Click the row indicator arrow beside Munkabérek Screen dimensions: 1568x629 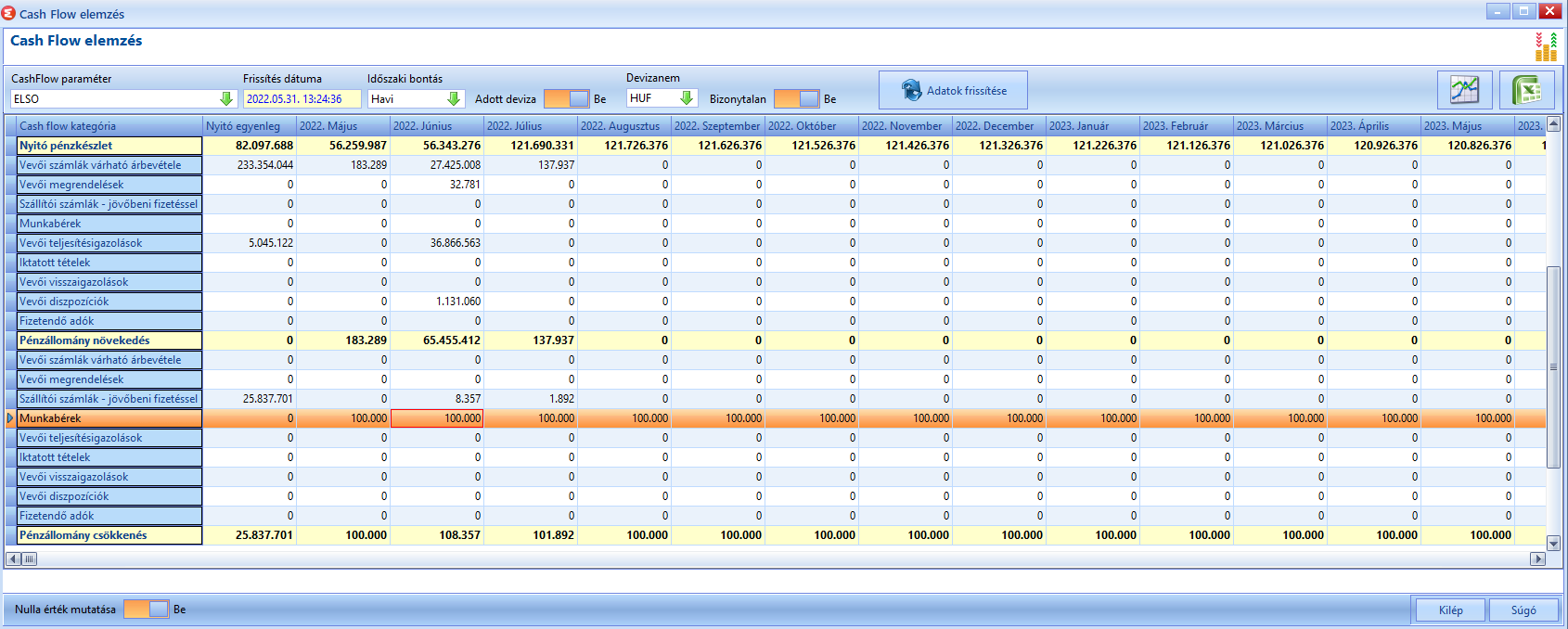pyautogui.click(x=10, y=418)
